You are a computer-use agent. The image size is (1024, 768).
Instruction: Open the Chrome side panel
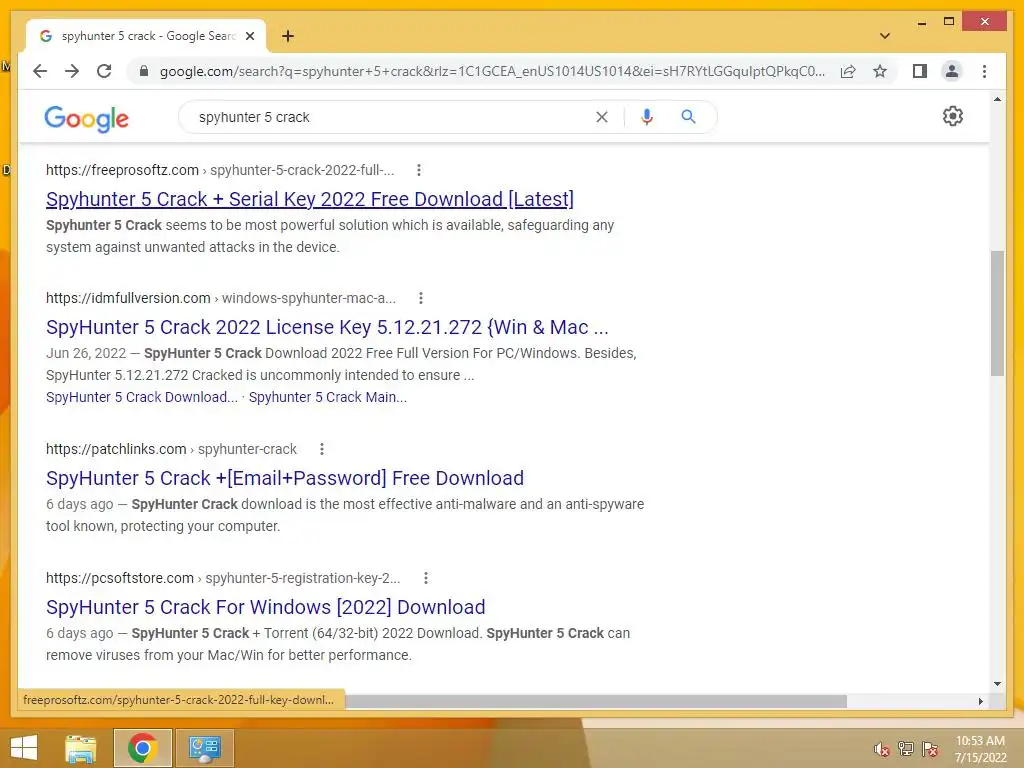(920, 71)
